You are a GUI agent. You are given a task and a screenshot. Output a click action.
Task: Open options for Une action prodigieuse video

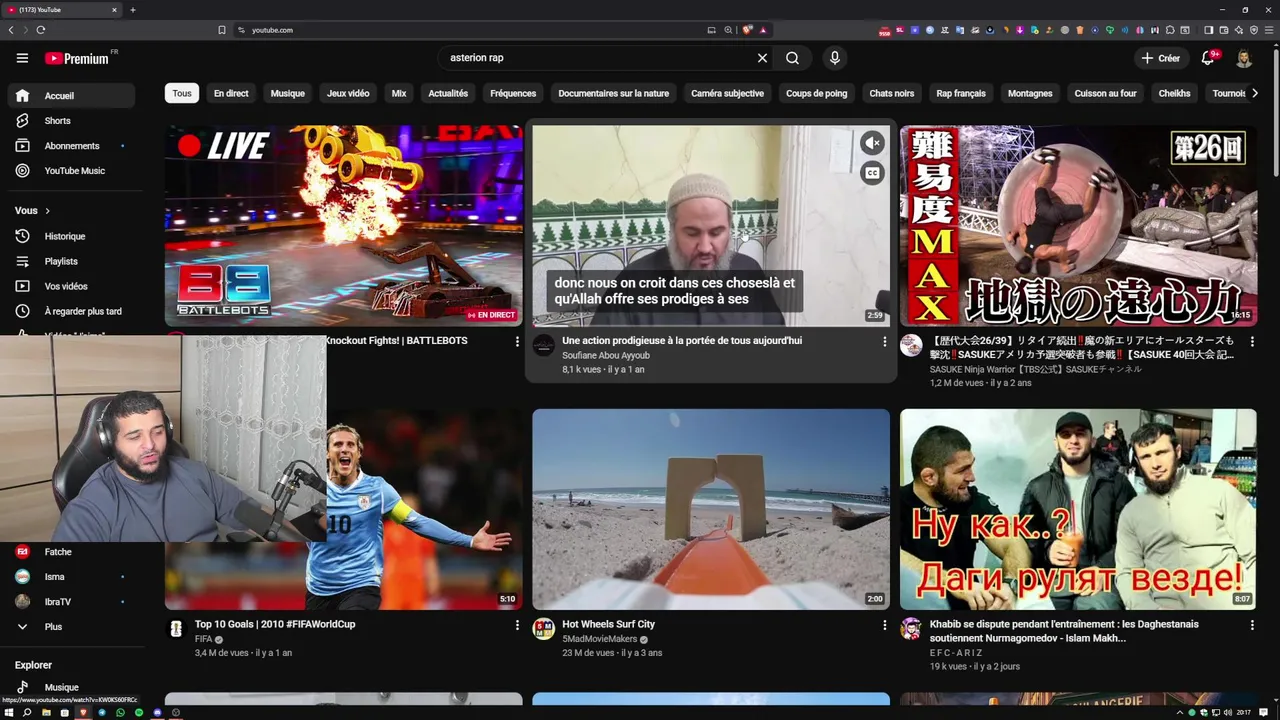[884, 341]
